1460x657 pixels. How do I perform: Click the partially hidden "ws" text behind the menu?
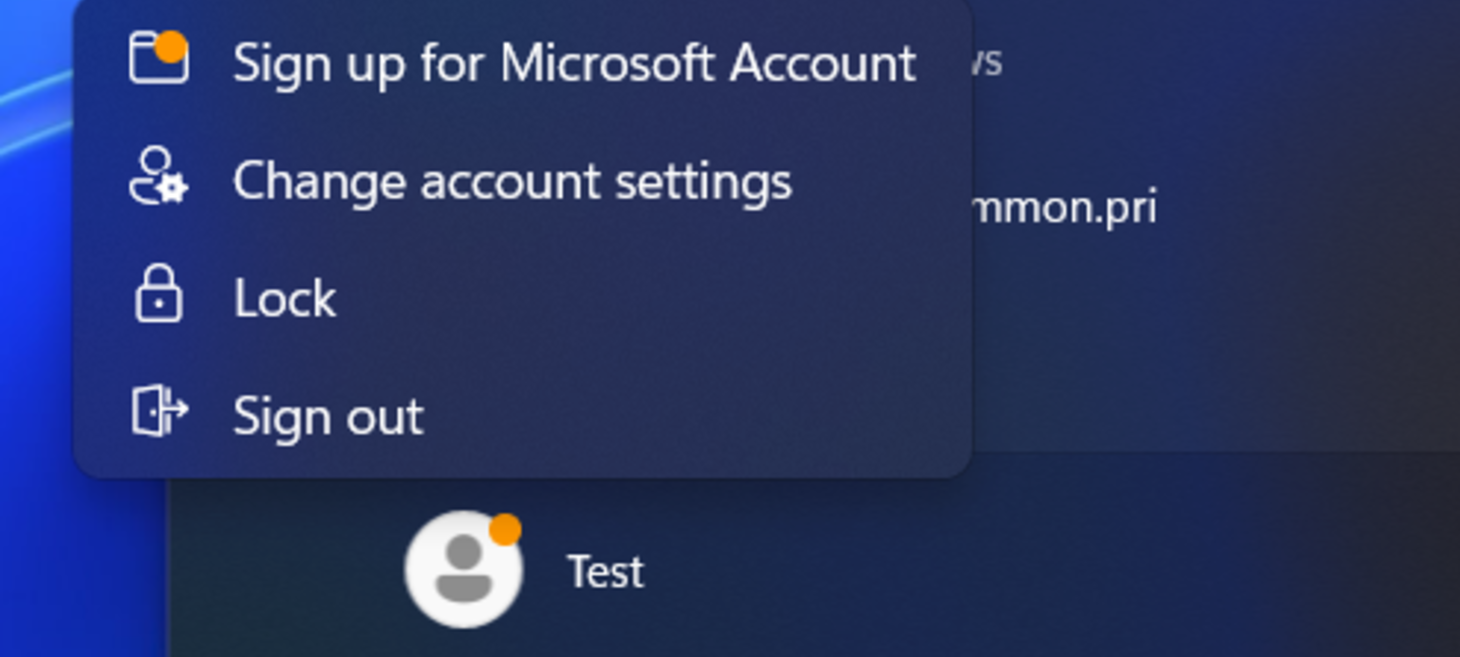point(986,63)
